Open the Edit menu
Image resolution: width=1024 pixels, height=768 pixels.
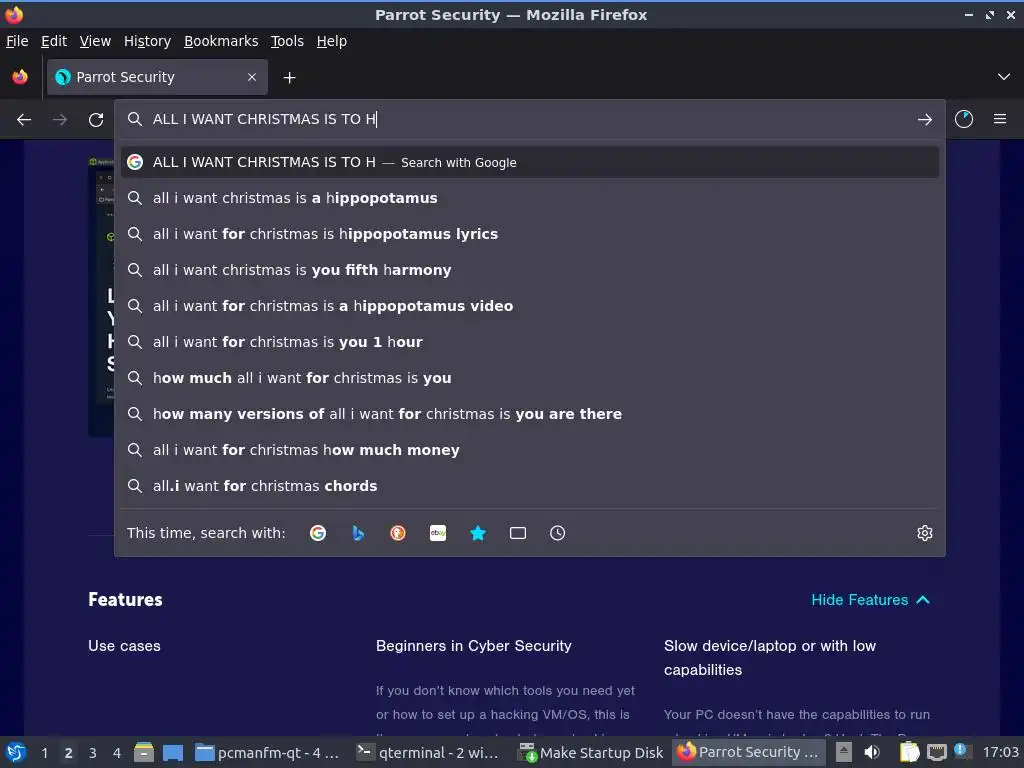[54, 41]
